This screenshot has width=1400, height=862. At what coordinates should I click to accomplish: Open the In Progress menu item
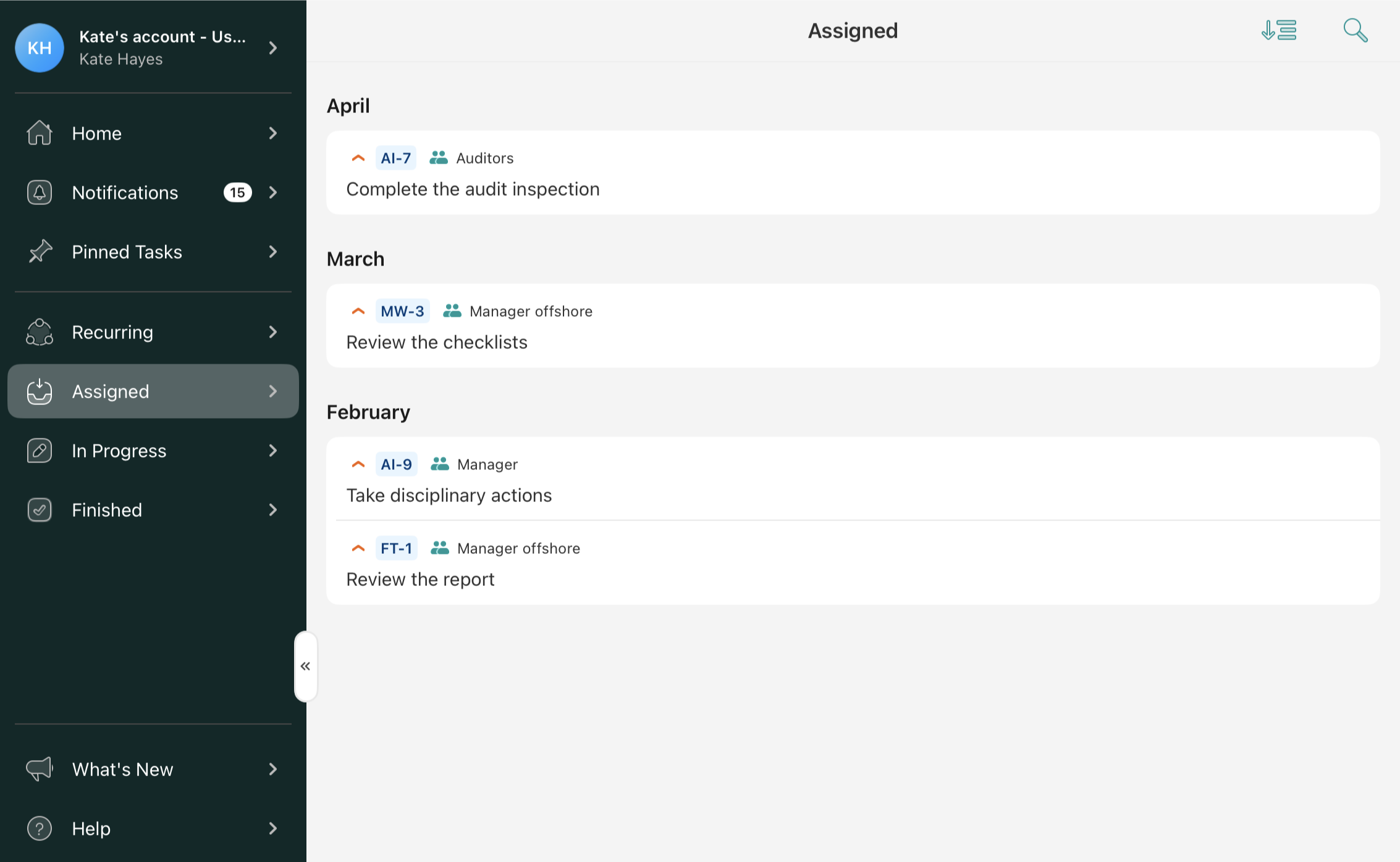(119, 451)
